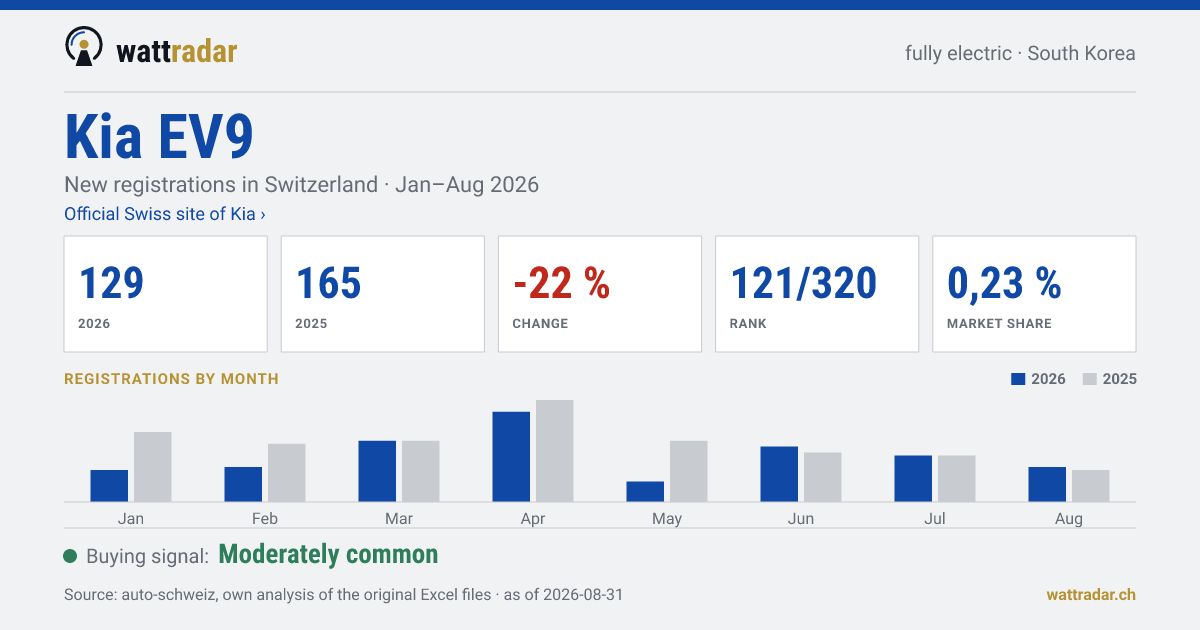
Task: Click the blue 2026 bar for May
Action: (x=645, y=492)
